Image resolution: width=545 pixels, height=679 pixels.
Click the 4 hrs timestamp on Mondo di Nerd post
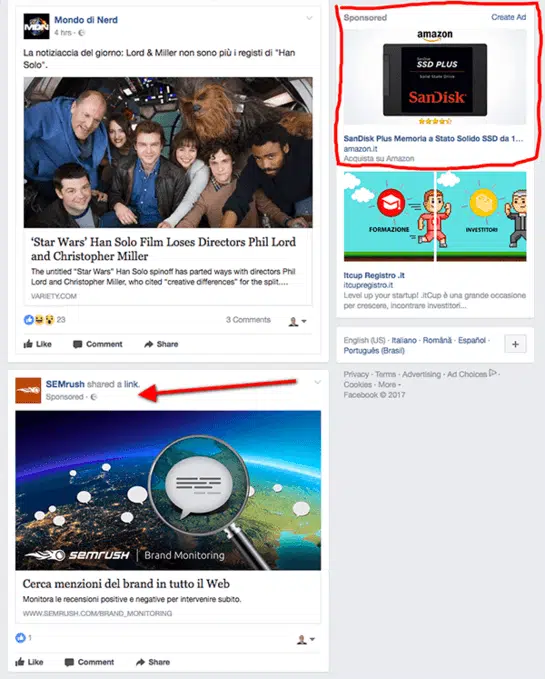pos(63,32)
